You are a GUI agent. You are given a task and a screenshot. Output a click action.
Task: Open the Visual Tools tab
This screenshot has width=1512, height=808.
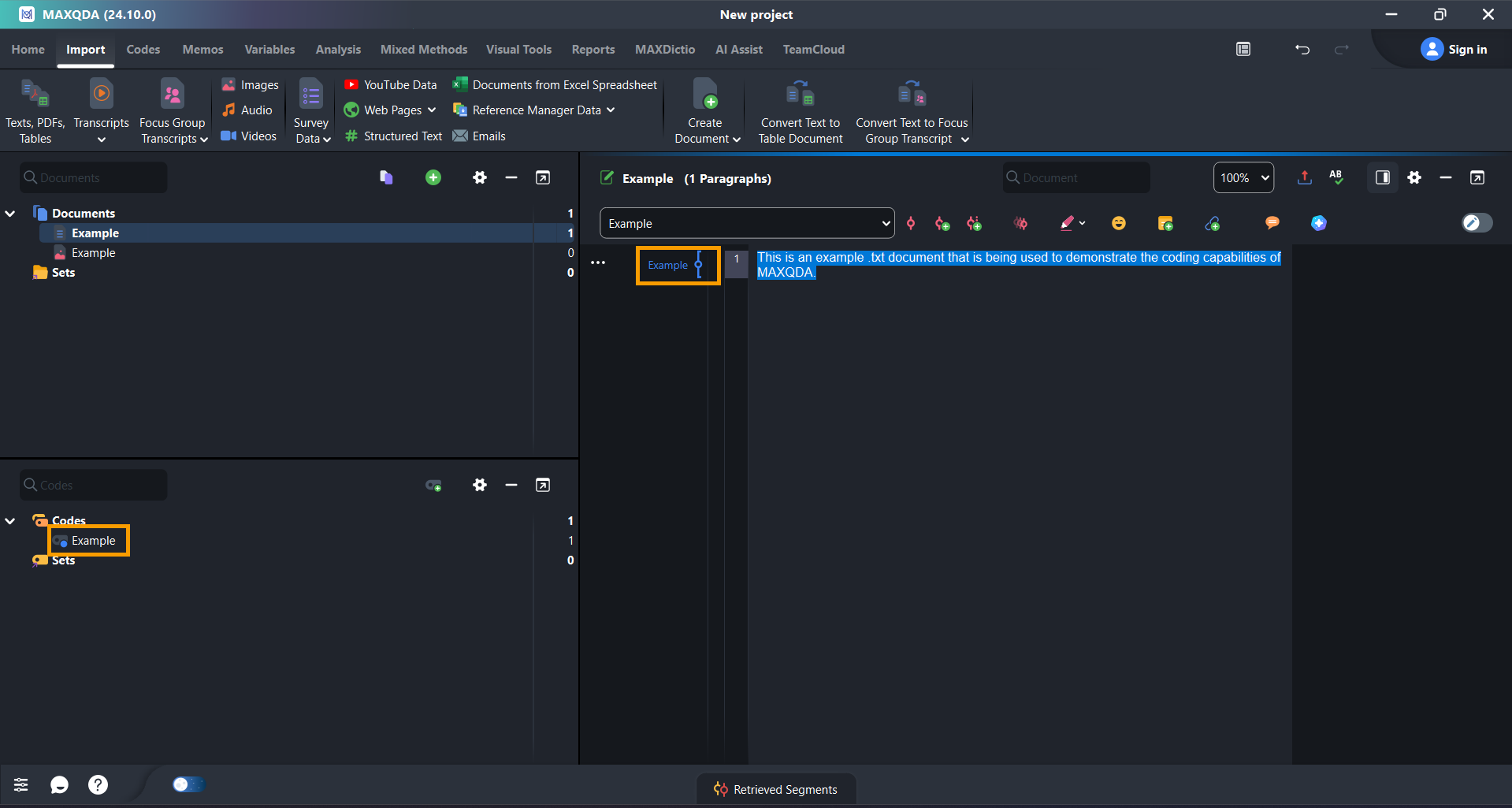tap(518, 50)
